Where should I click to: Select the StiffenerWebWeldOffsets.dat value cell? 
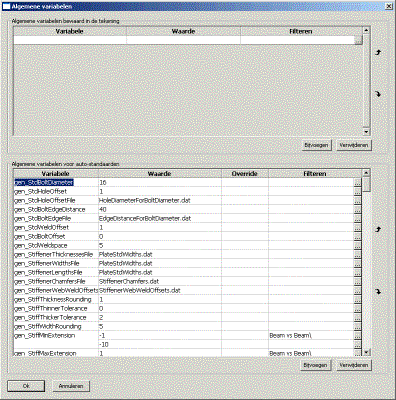click(160, 290)
